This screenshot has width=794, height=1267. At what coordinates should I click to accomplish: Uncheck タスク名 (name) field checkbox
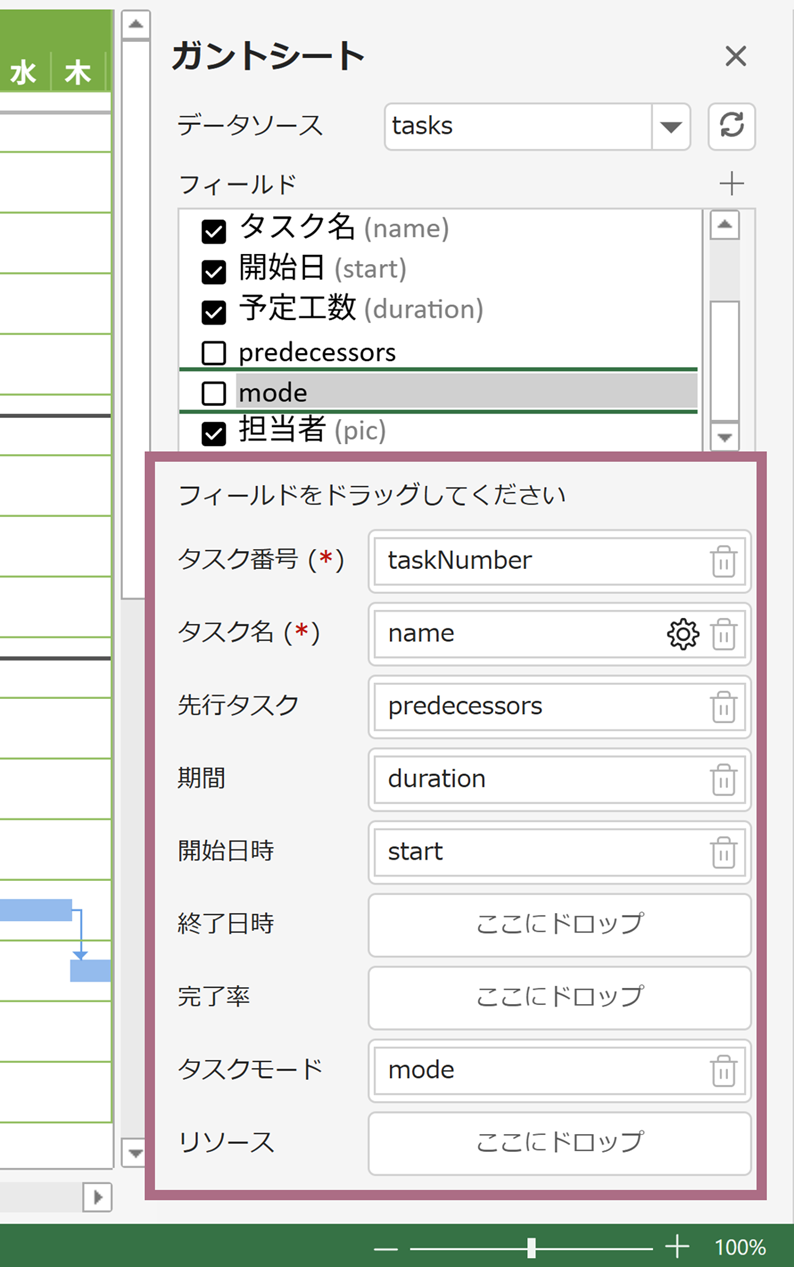point(214,232)
